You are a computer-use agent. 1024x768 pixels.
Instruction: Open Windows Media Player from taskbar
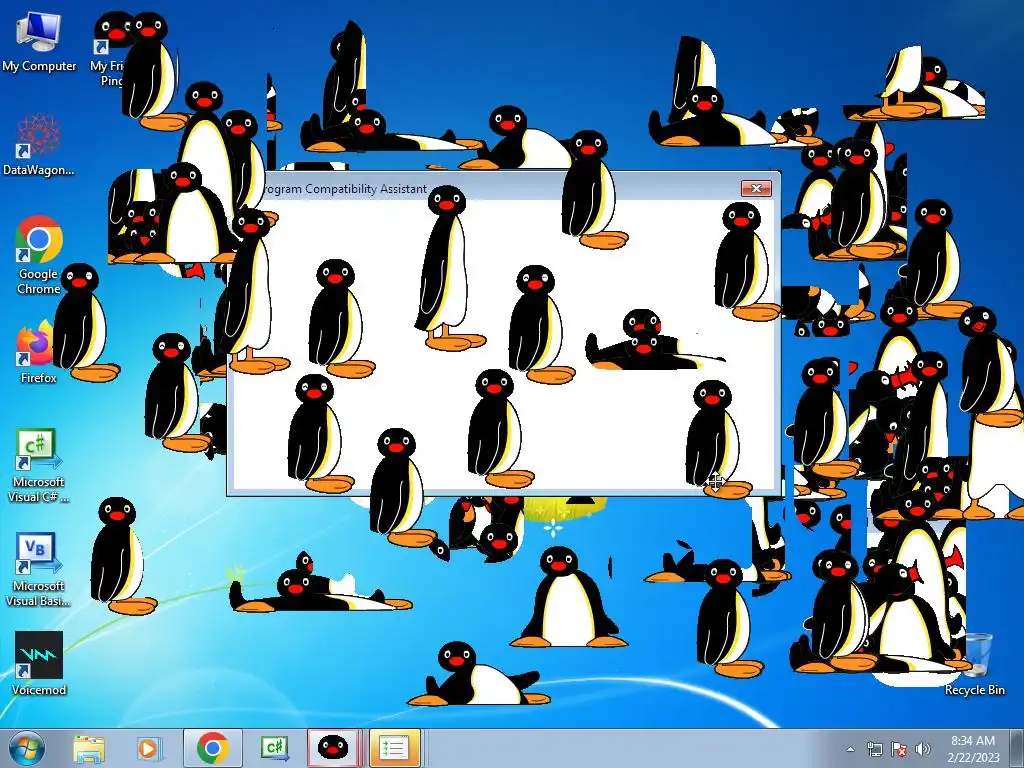148,748
